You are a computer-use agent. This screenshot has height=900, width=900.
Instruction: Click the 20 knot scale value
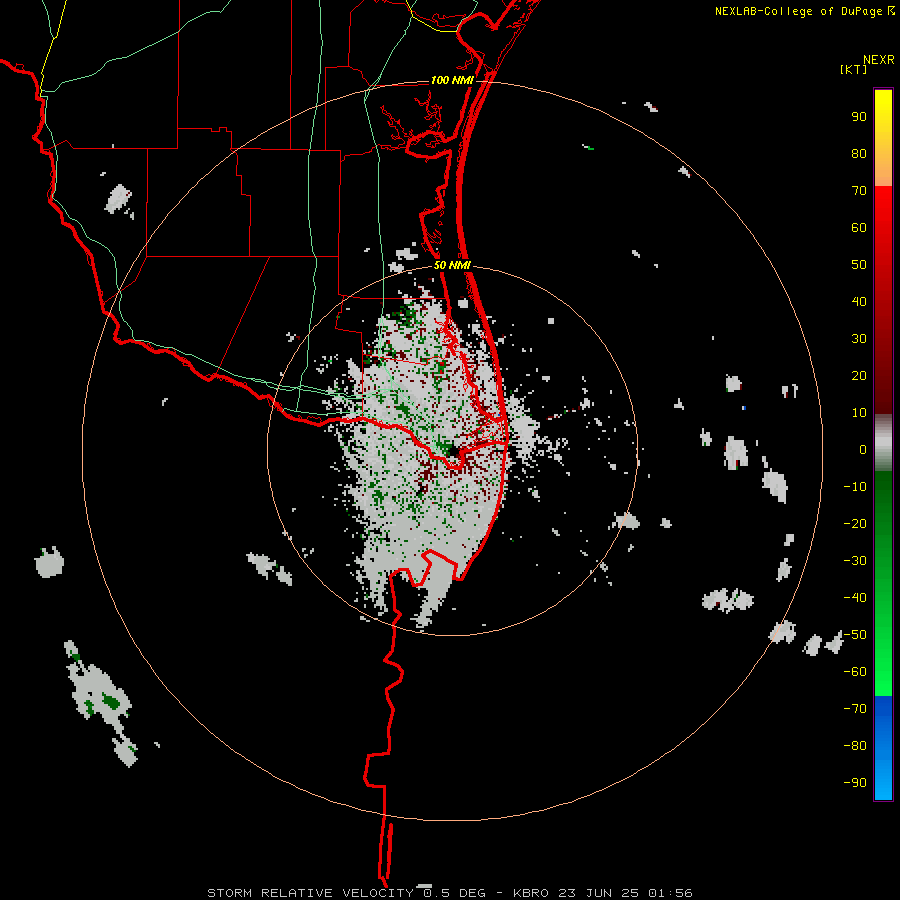click(x=859, y=376)
